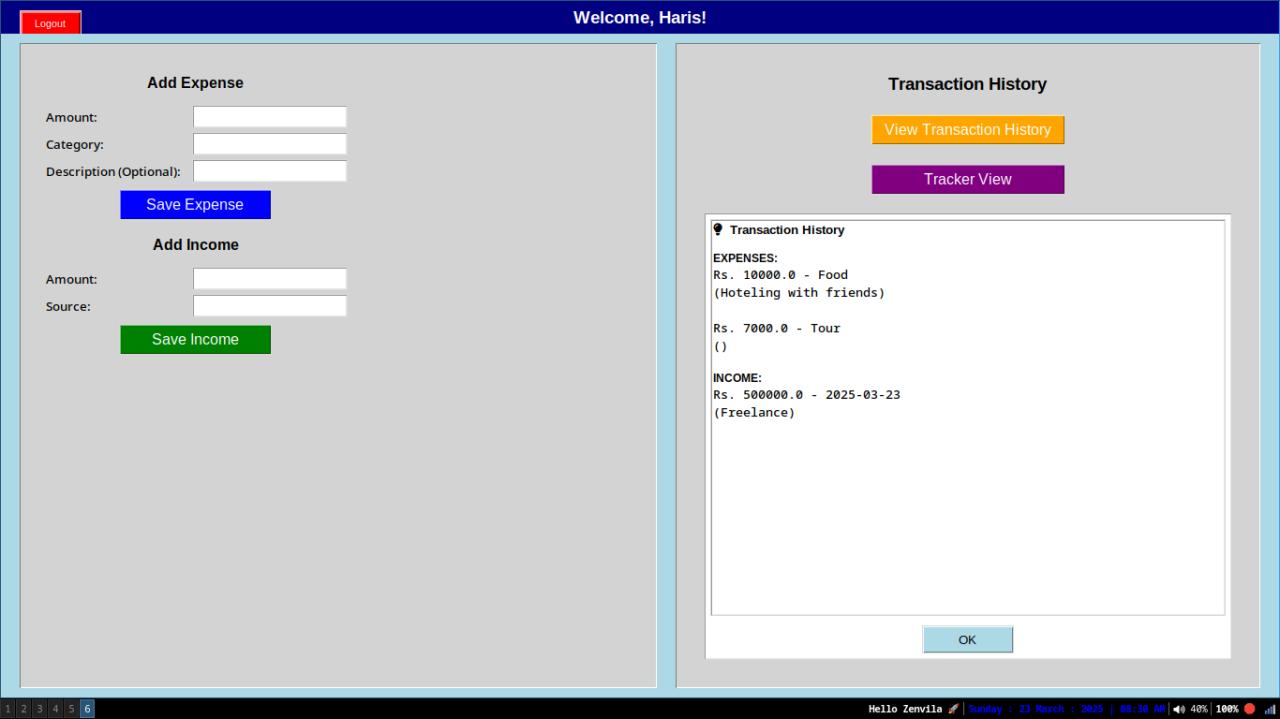Viewport: 1280px width, 719px height.
Task: Click the green Save Income button
Action: [195, 340]
